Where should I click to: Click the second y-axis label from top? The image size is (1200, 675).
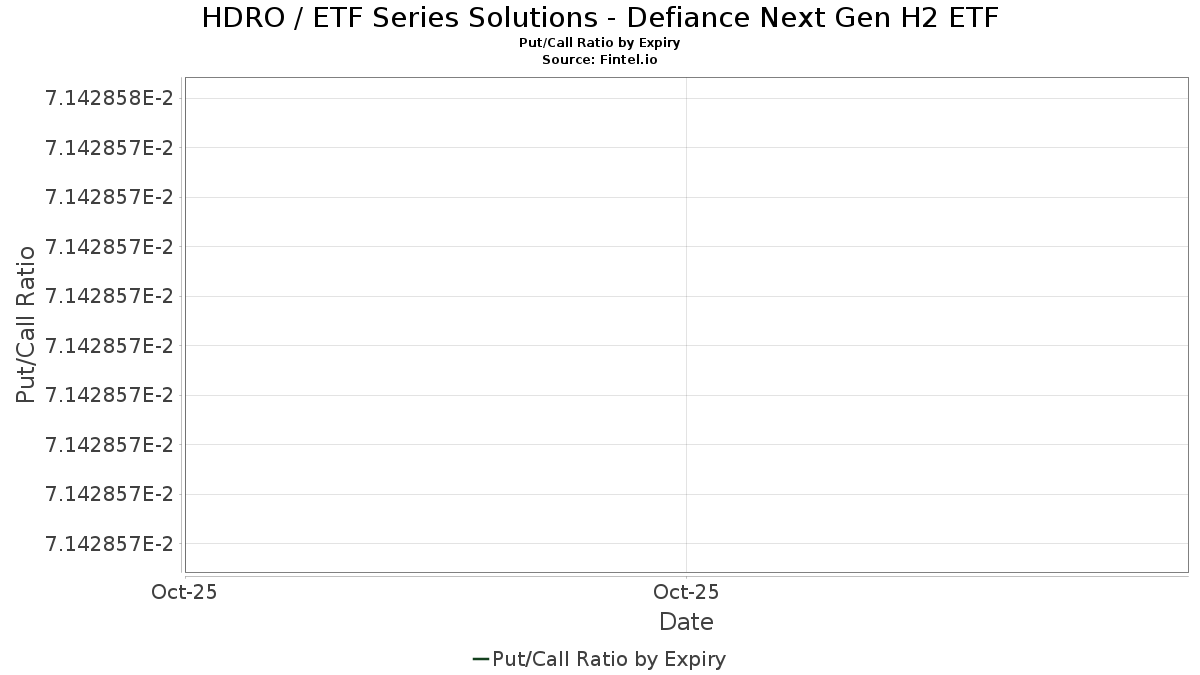pos(109,148)
